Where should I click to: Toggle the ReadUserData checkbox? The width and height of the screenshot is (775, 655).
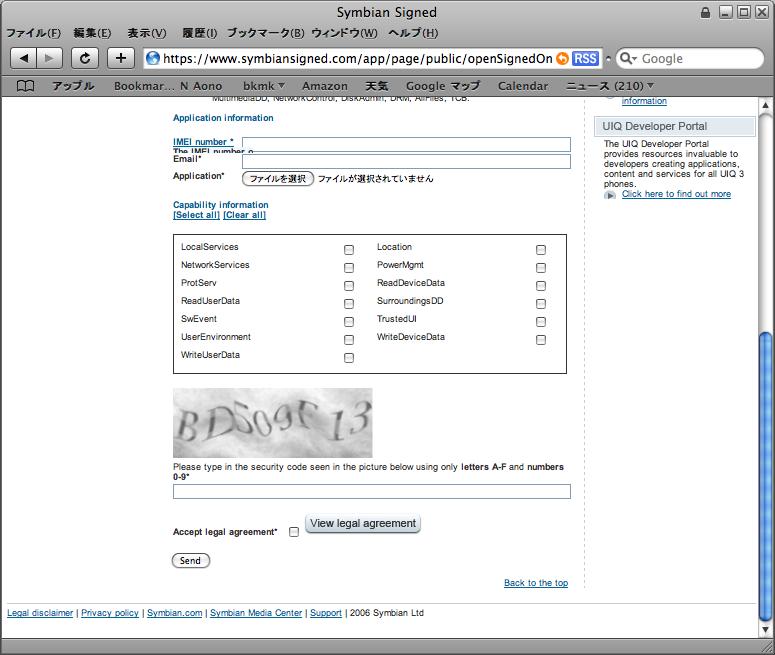coord(349,304)
